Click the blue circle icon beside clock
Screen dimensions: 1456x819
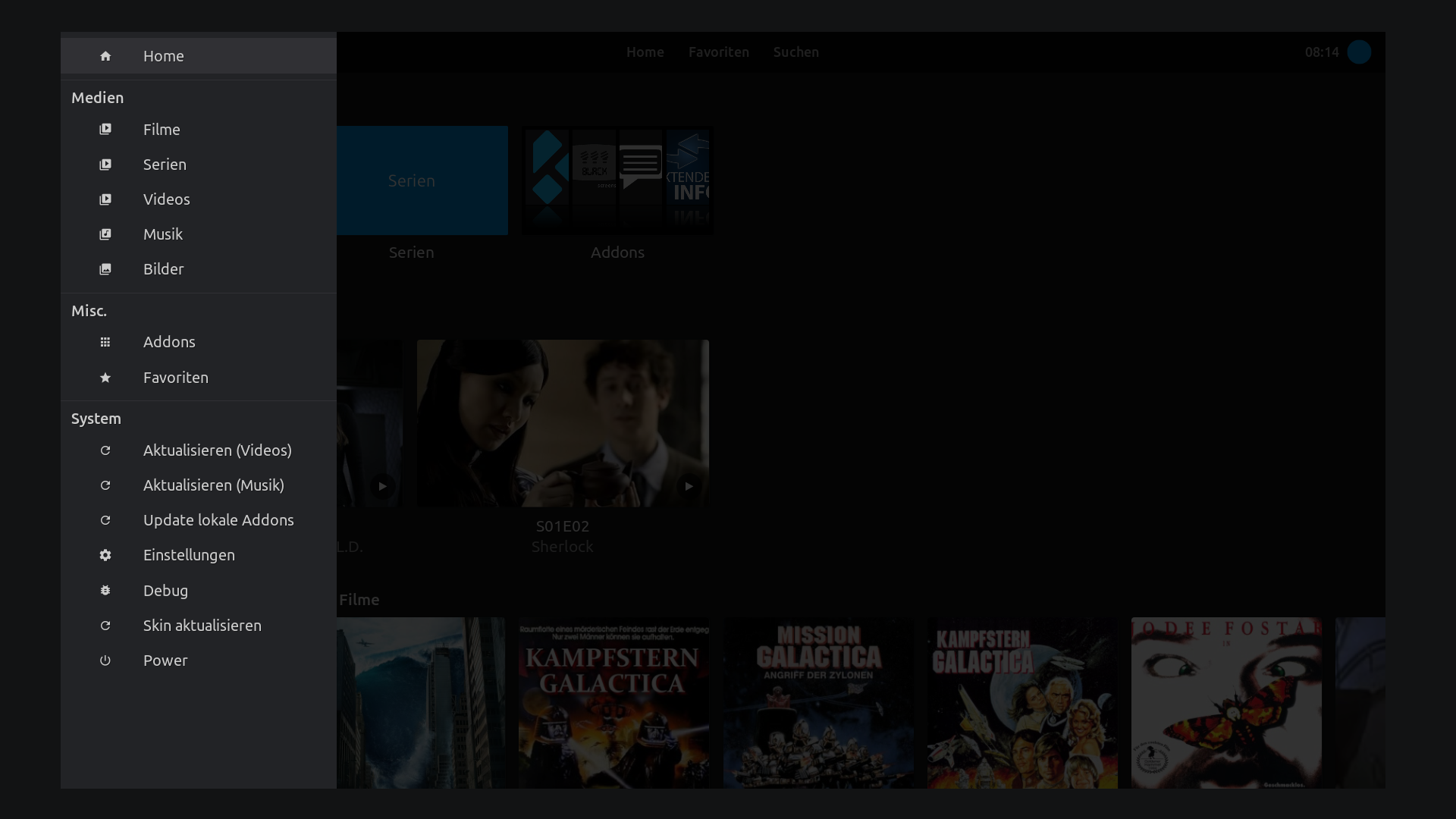(1359, 52)
